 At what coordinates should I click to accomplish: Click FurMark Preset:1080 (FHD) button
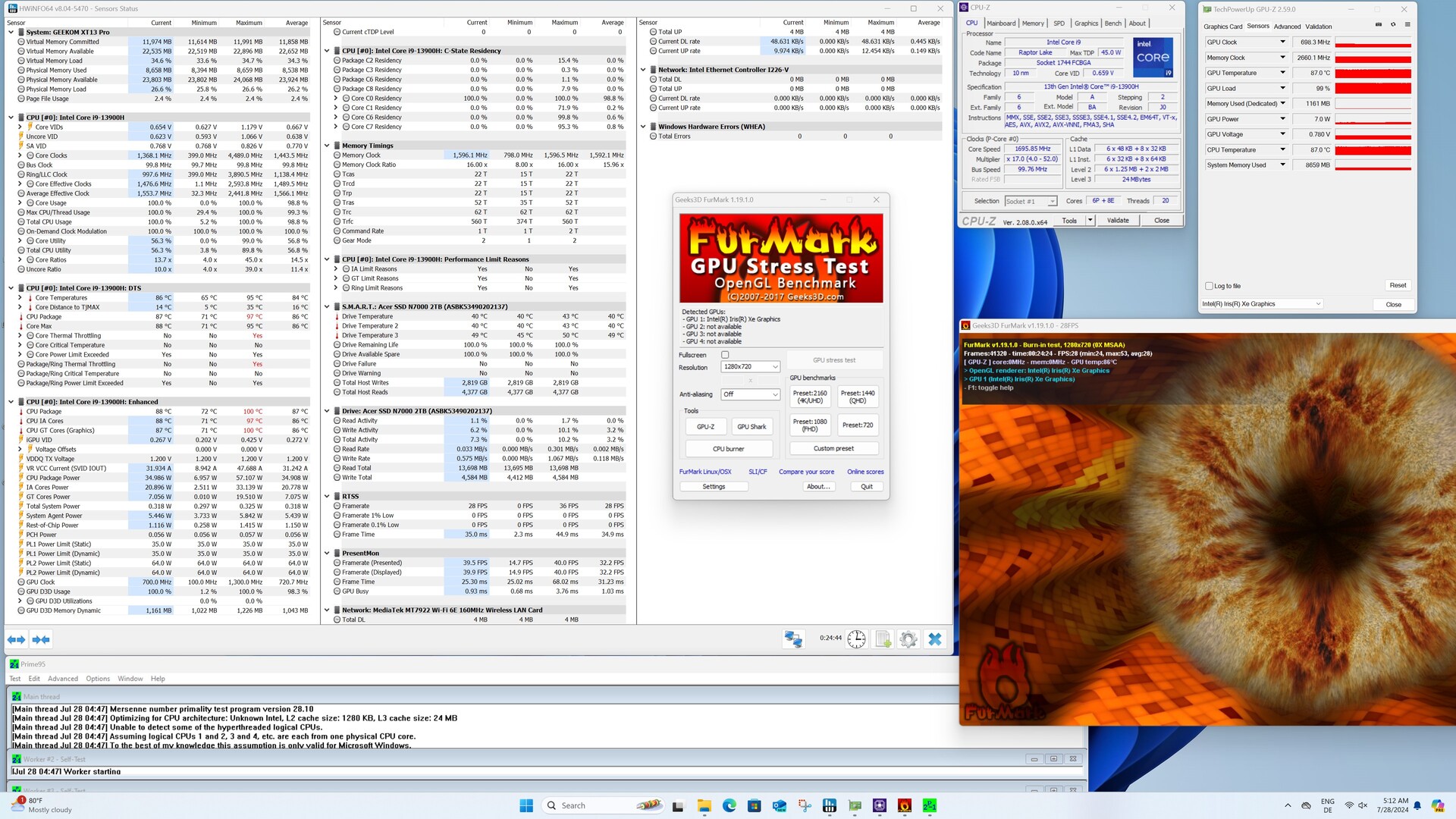pyautogui.click(x=809, y=425)
